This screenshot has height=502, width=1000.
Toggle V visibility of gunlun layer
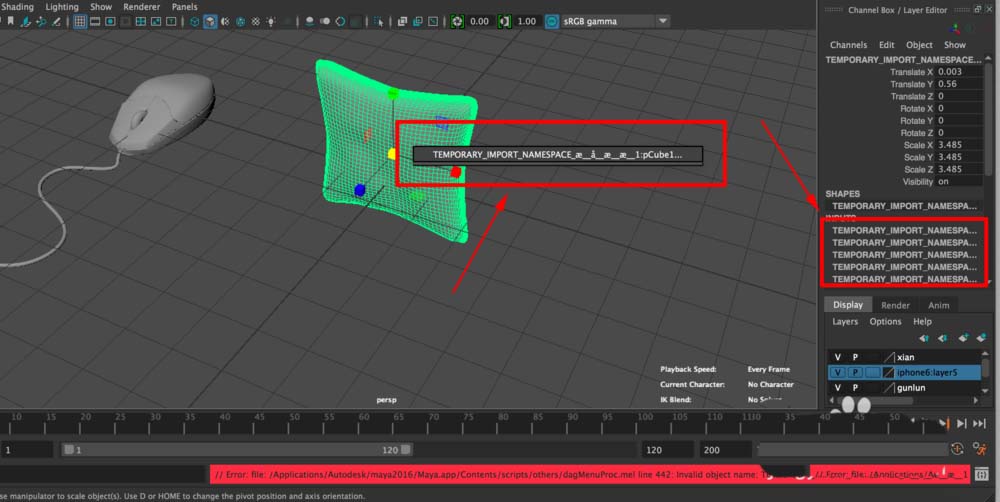837,388
